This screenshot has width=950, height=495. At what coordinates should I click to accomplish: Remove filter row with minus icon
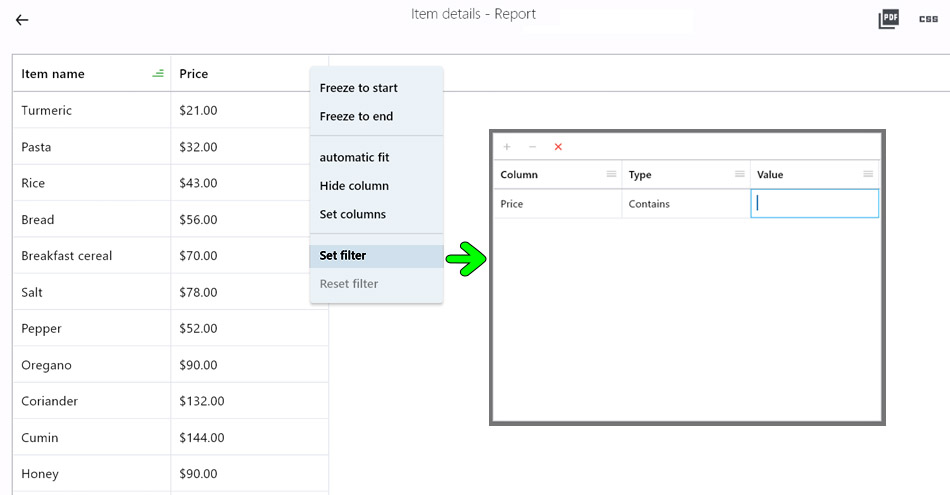[x=532, y=147]
